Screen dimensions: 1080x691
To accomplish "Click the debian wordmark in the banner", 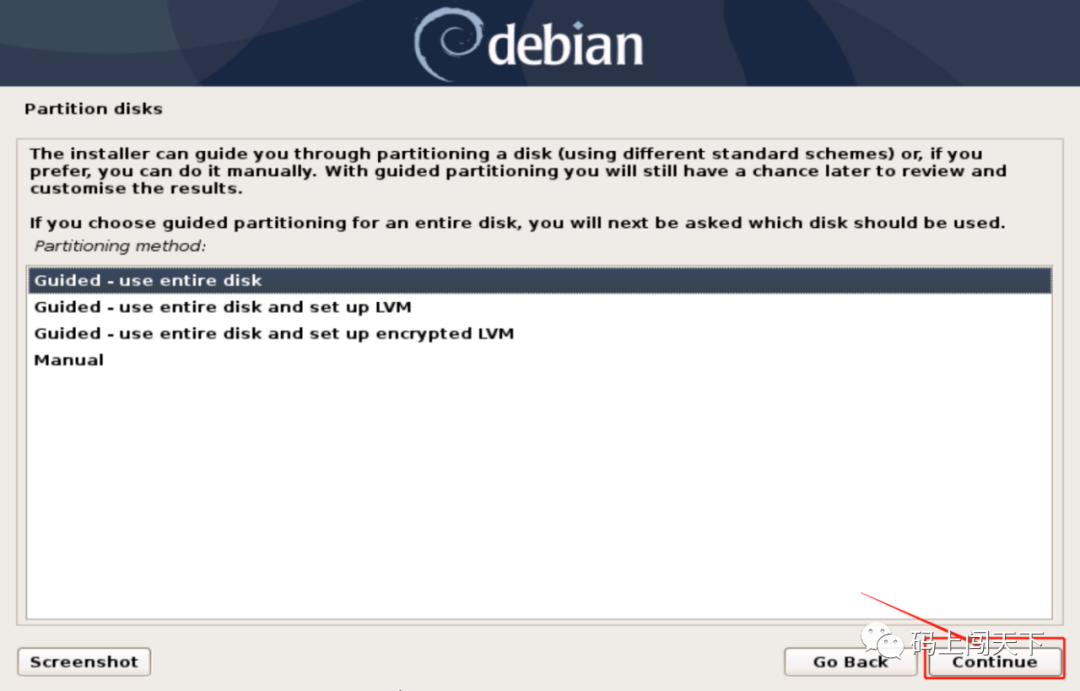I will (x=565, y=45).
